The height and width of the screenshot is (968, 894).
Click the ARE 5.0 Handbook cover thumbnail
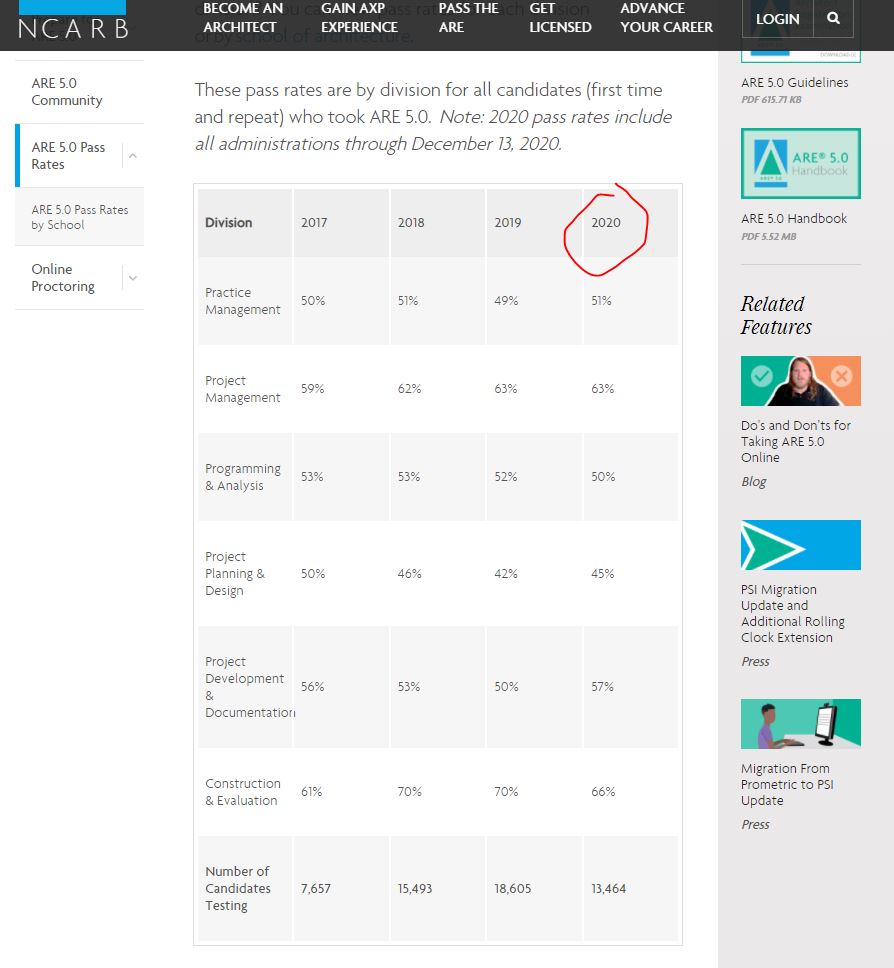point(801,164)
